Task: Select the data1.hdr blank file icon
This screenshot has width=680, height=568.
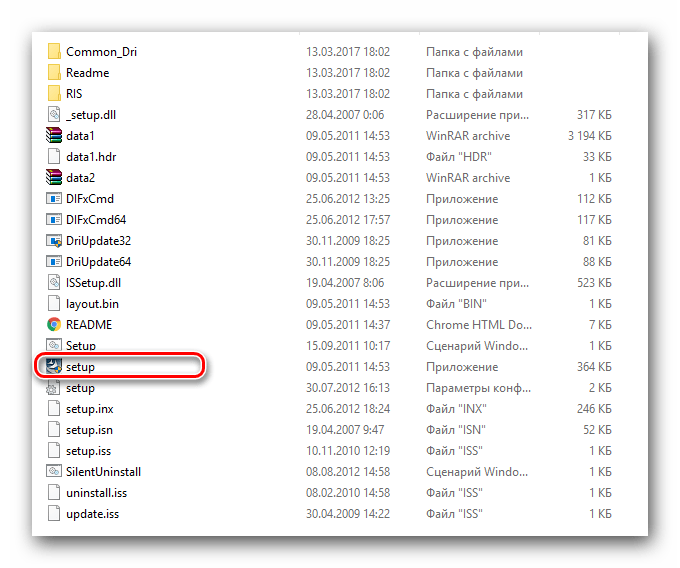Action: point(54,157)
